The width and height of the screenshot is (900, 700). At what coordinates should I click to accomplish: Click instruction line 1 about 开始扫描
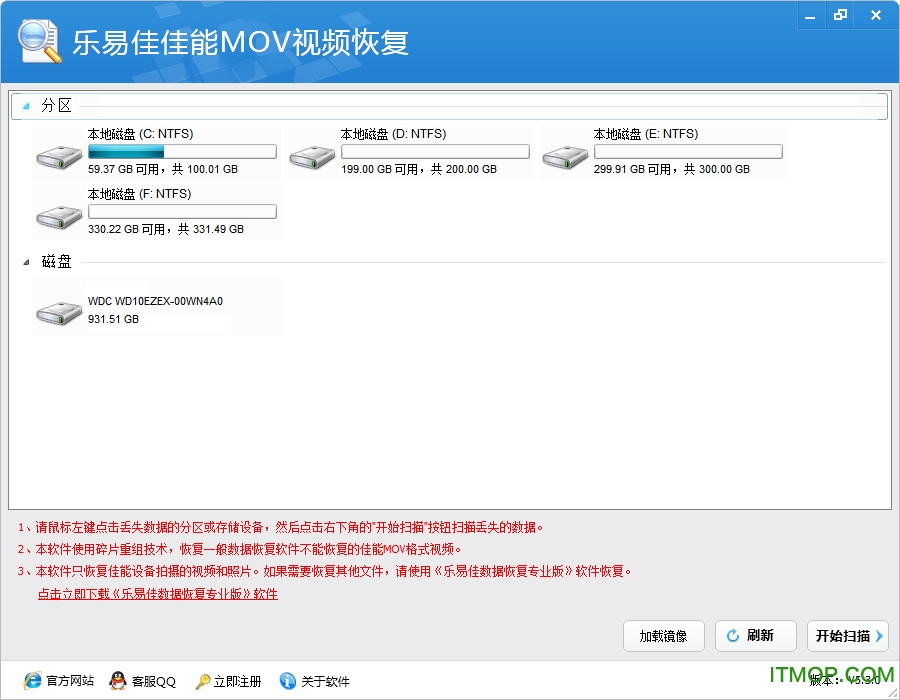(x=280, y=527)
